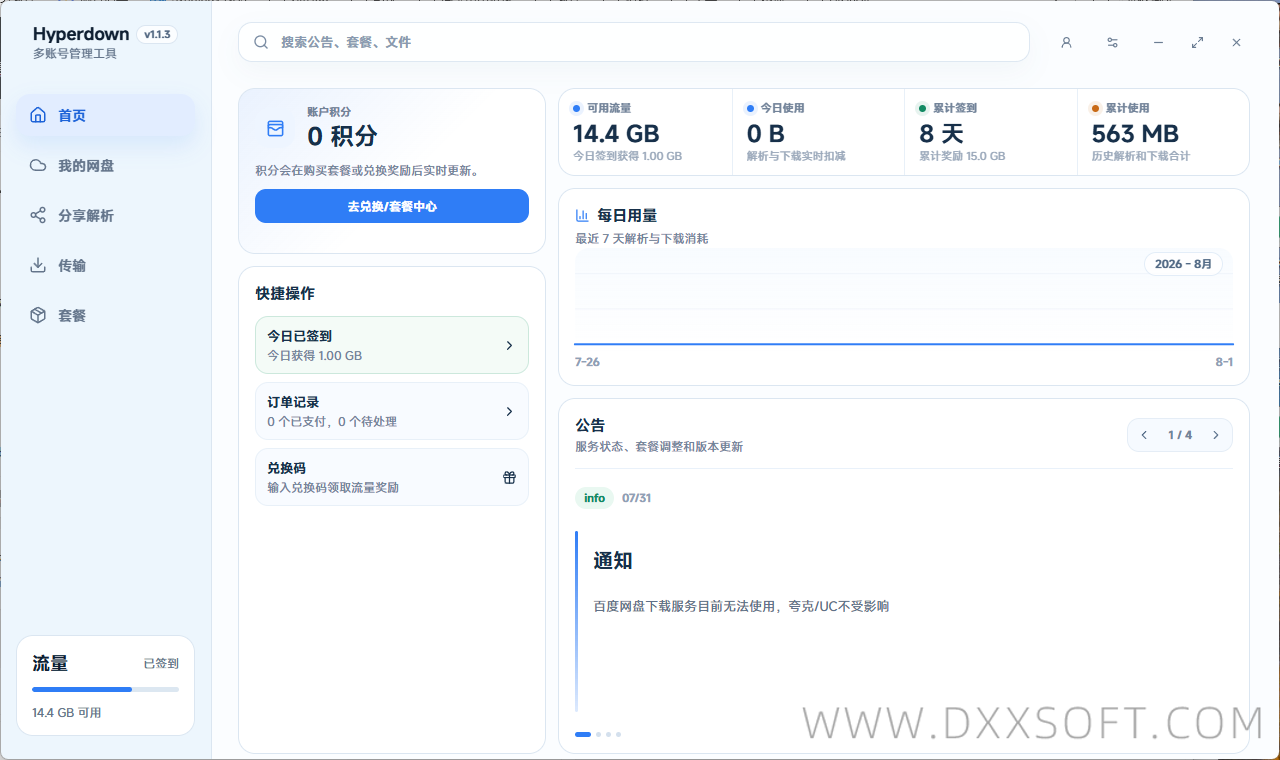Go to the 首页 menu item

106,115
